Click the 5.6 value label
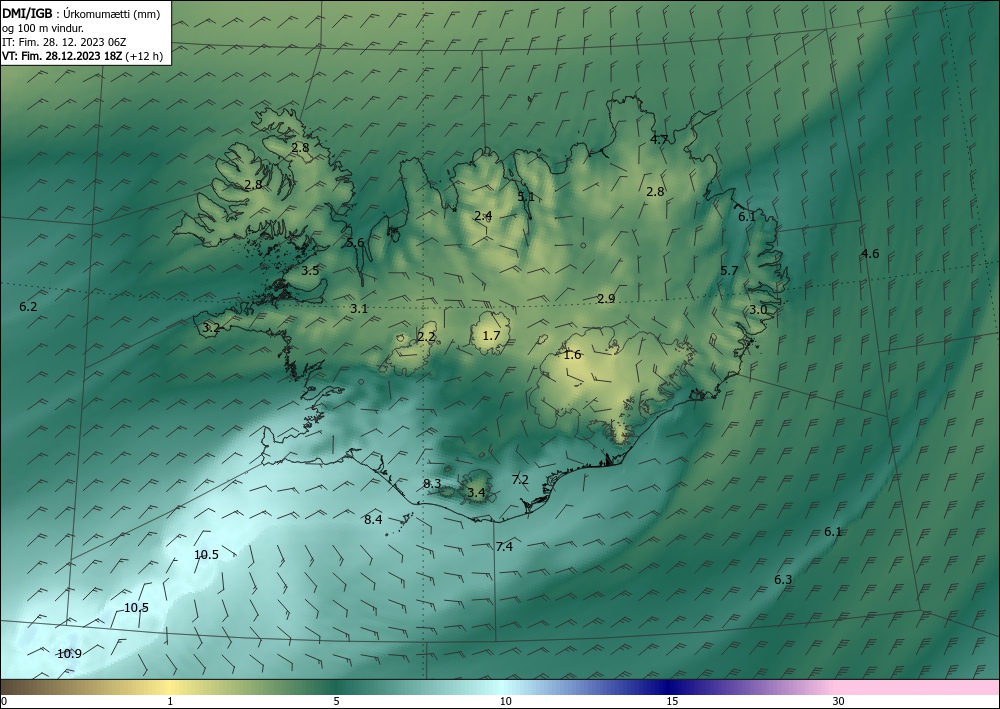1000x709 pixels. (356, 242)
